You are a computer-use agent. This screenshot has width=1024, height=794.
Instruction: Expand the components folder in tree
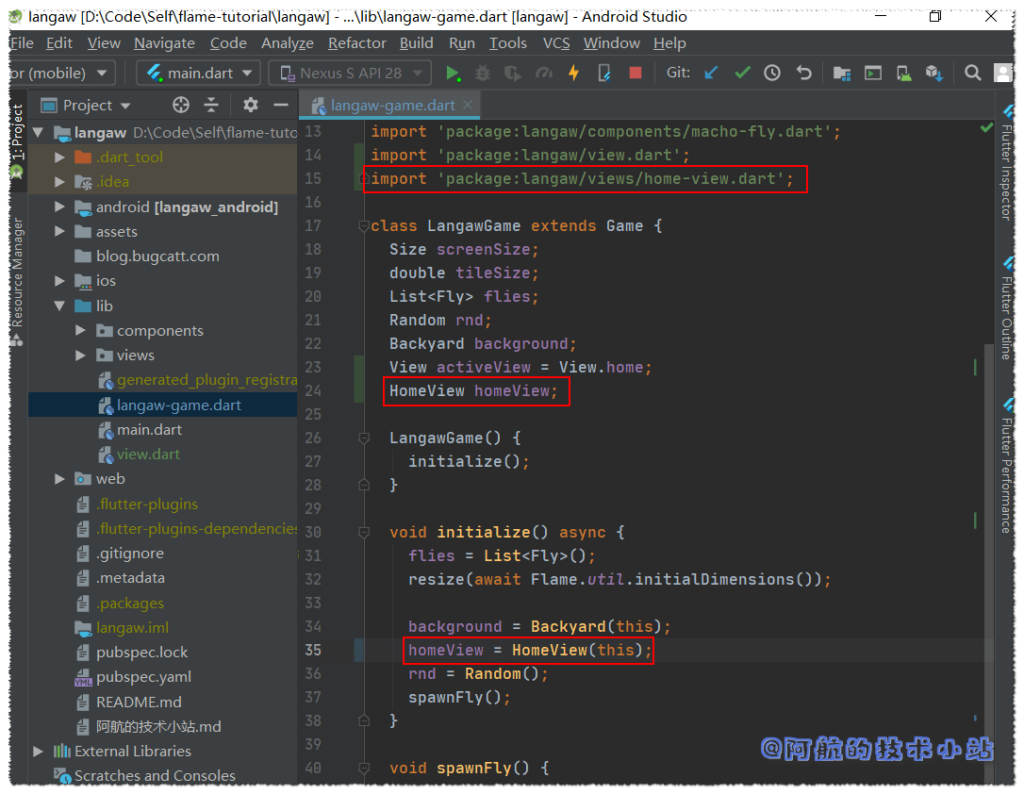[x=81, y=331]
